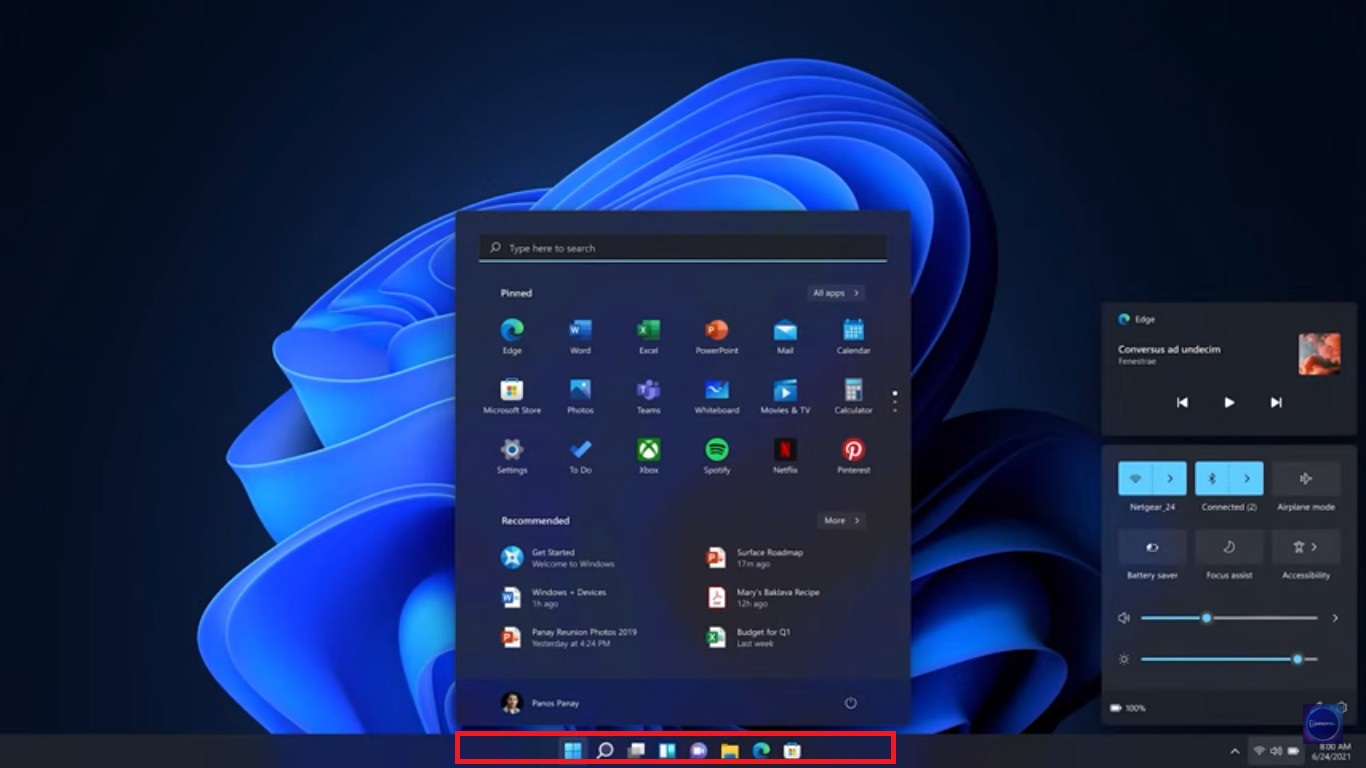Toggle Bluetooth in quick settings
Viewport: 1366px width, 768px height.
coord(1212,478)
